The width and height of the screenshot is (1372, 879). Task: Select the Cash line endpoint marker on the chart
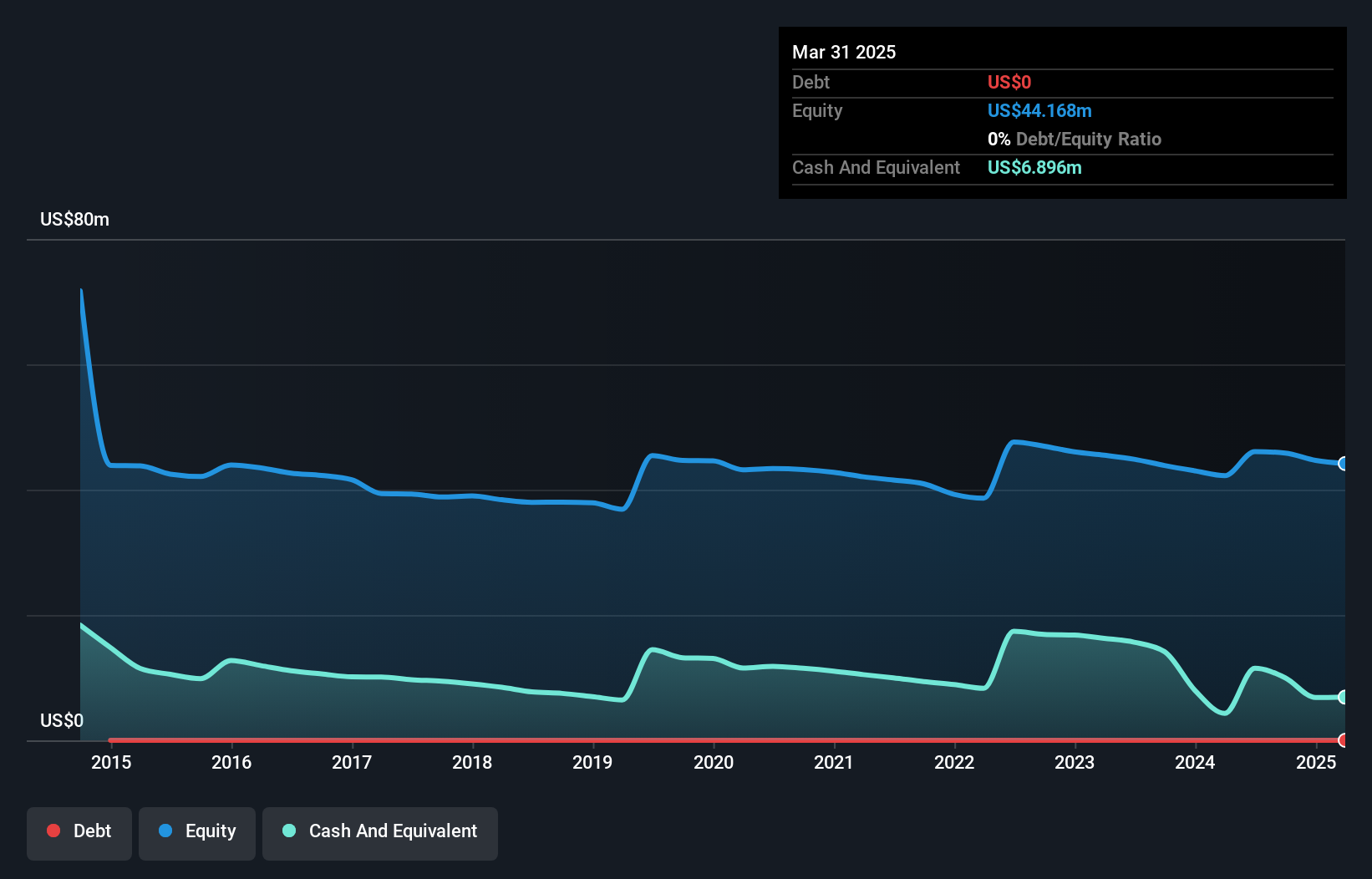point(1344,697)
